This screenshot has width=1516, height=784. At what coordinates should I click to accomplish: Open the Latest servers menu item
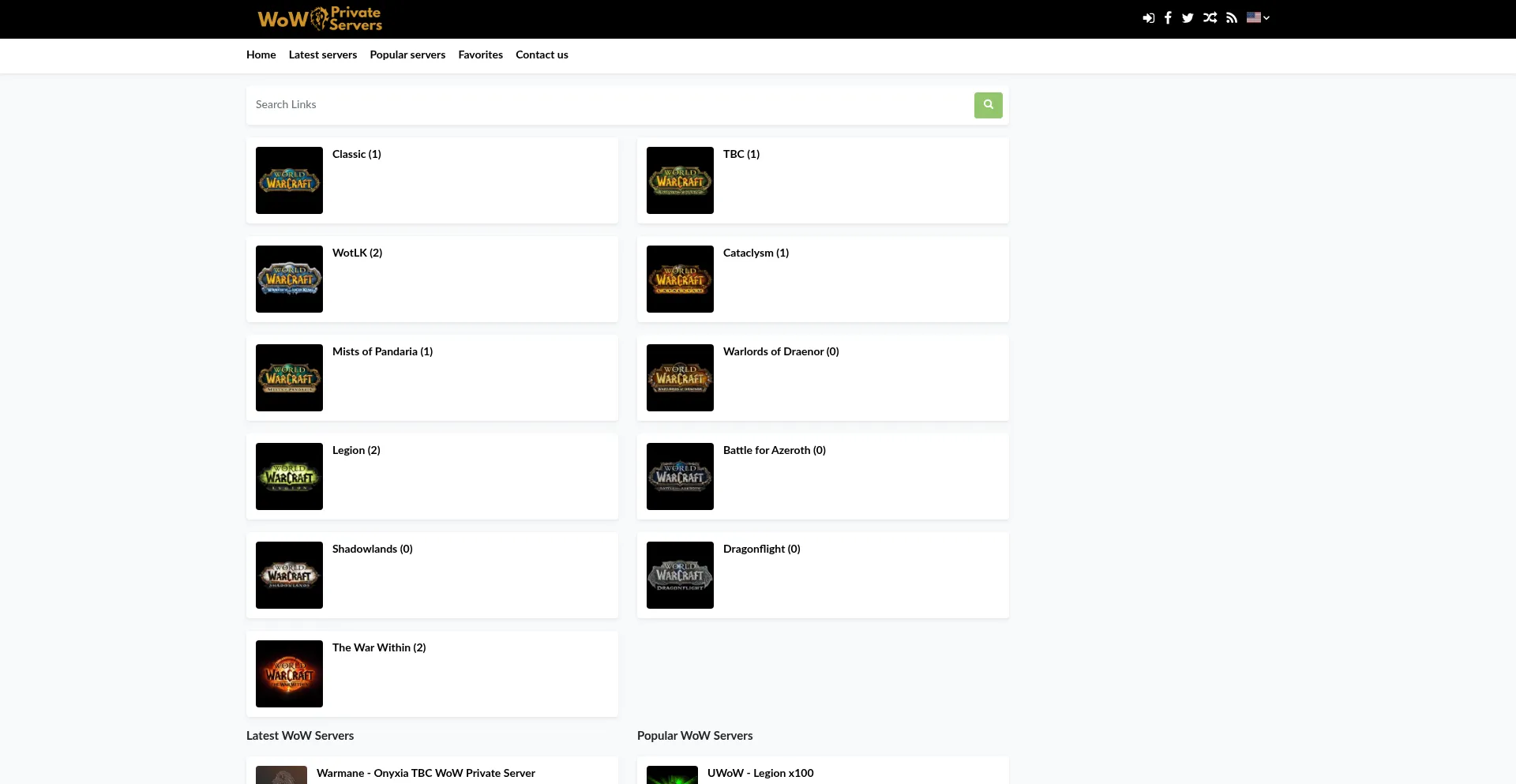(x=322, y=55)
